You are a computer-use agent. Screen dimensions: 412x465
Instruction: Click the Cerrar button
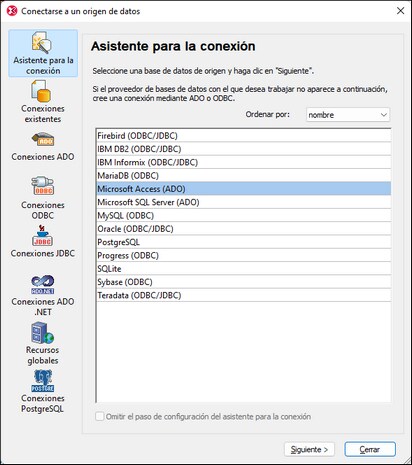[x=370, y=449]
